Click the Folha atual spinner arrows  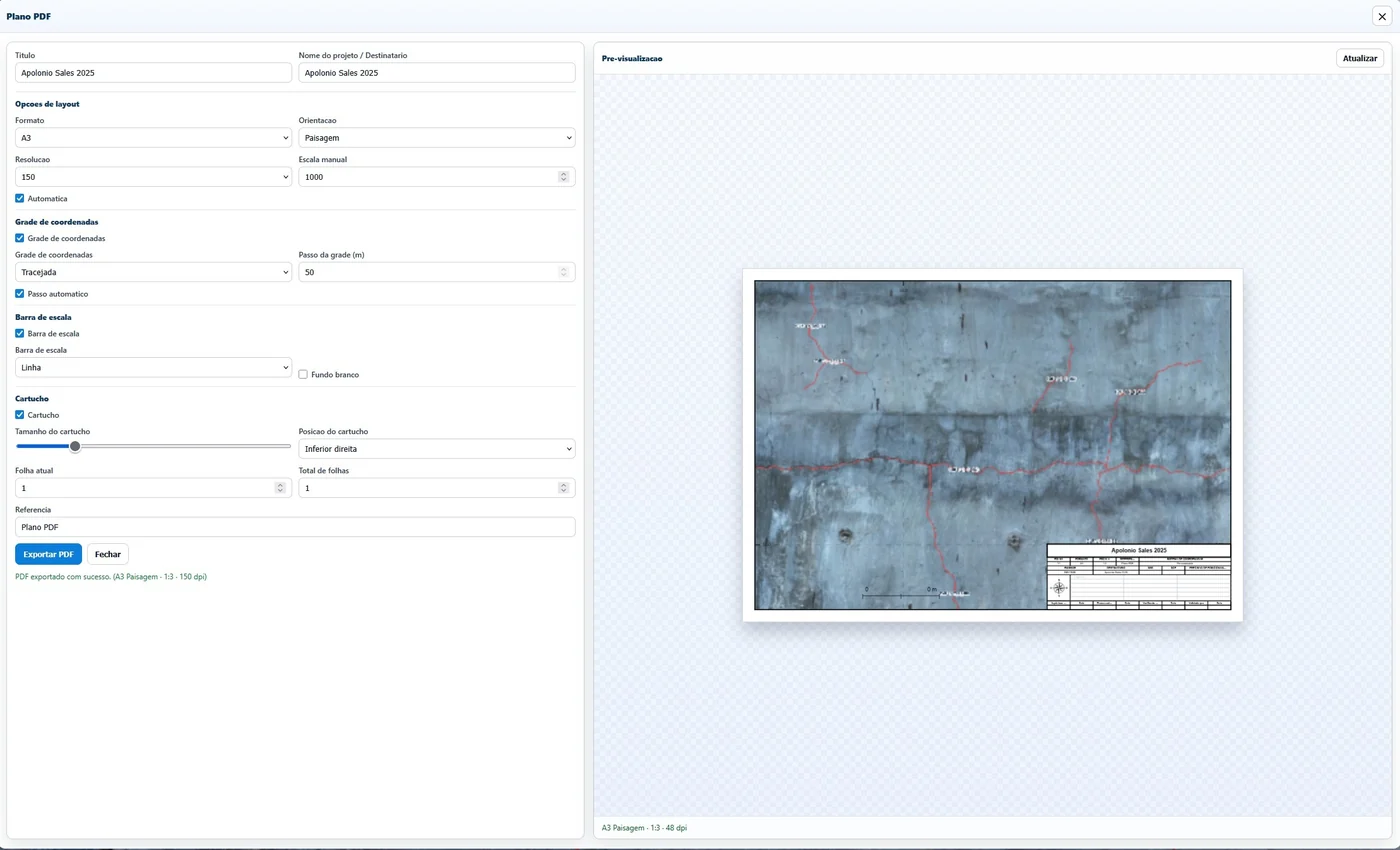point(280,488)
